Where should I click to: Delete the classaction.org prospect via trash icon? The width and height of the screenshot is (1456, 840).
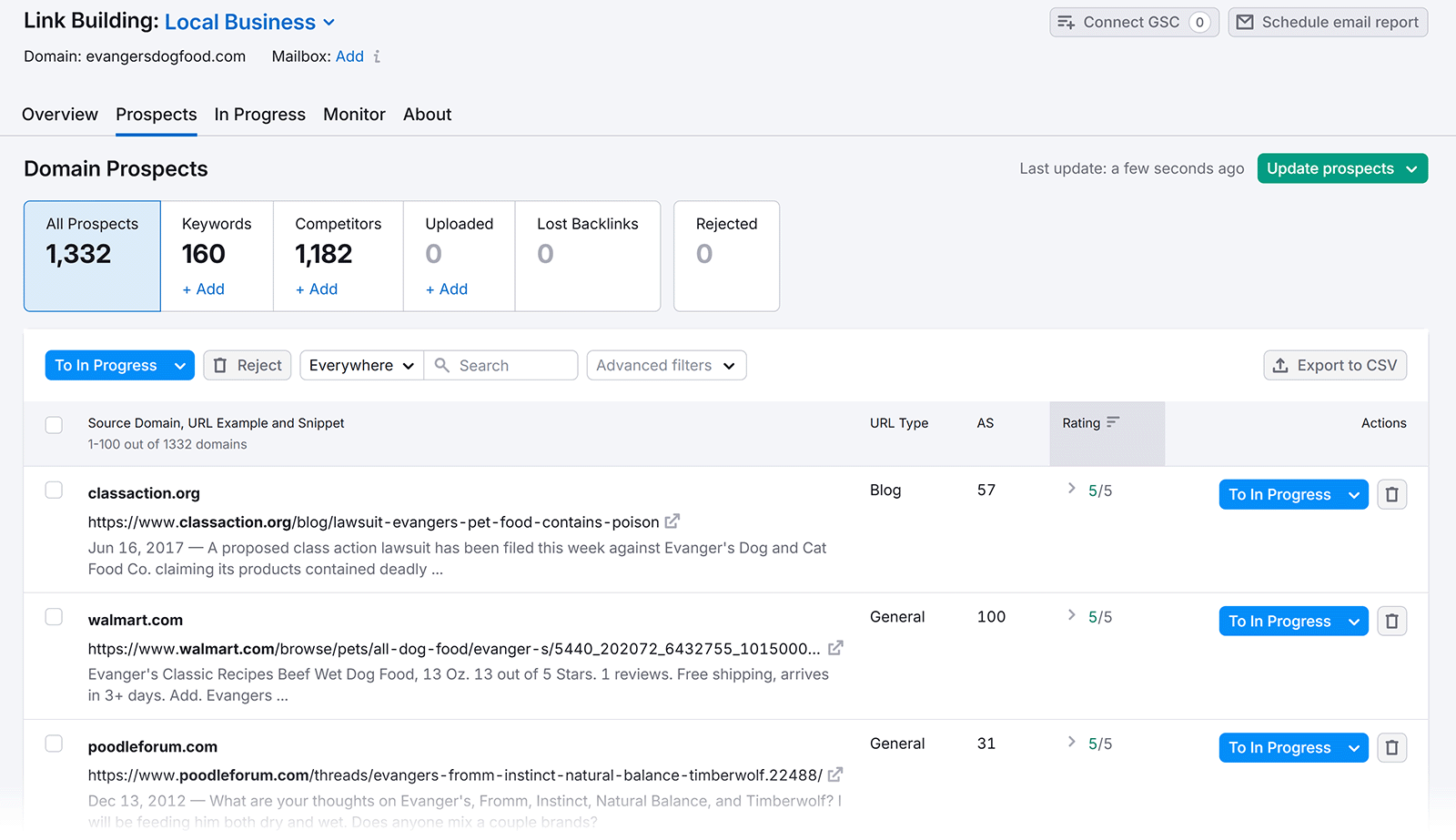[1391, 494]
